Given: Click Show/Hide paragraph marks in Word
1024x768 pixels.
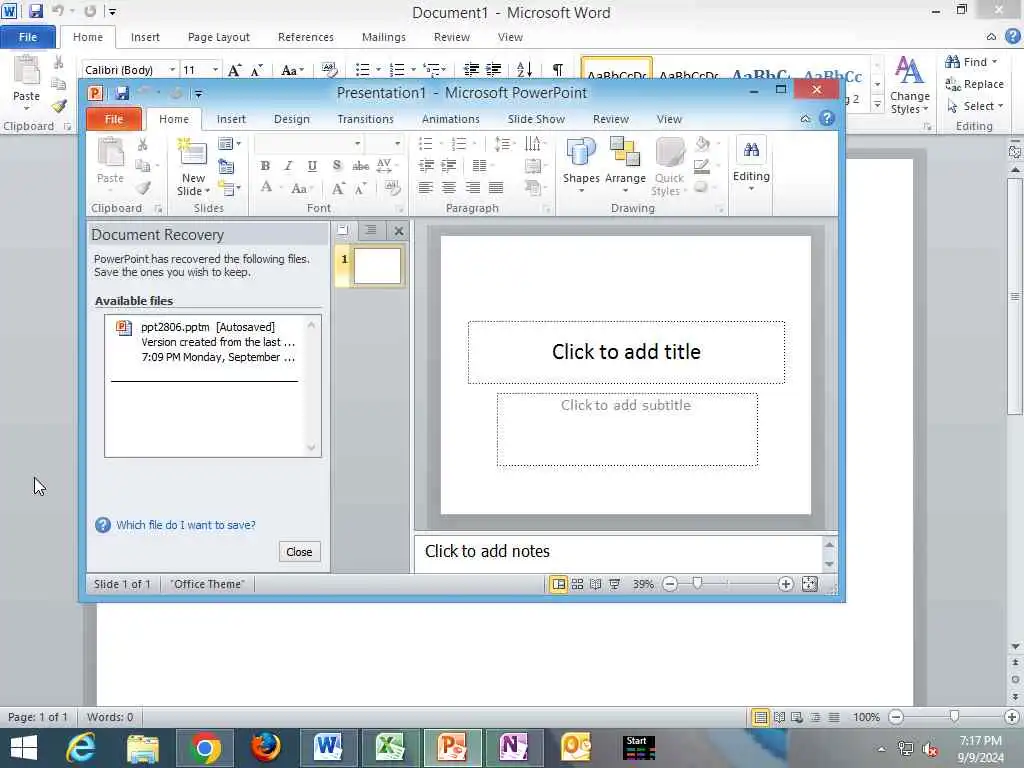Looking at the screenshot, I should click(558, 69).
